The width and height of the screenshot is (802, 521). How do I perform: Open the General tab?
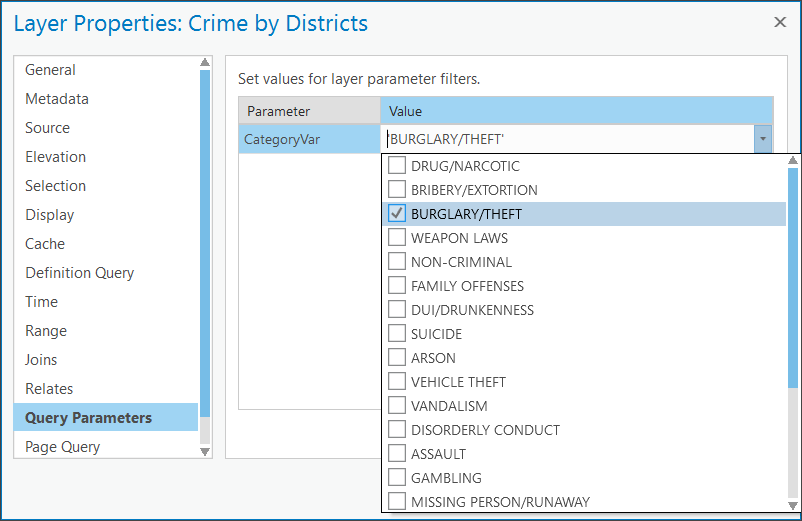[106, 70]
